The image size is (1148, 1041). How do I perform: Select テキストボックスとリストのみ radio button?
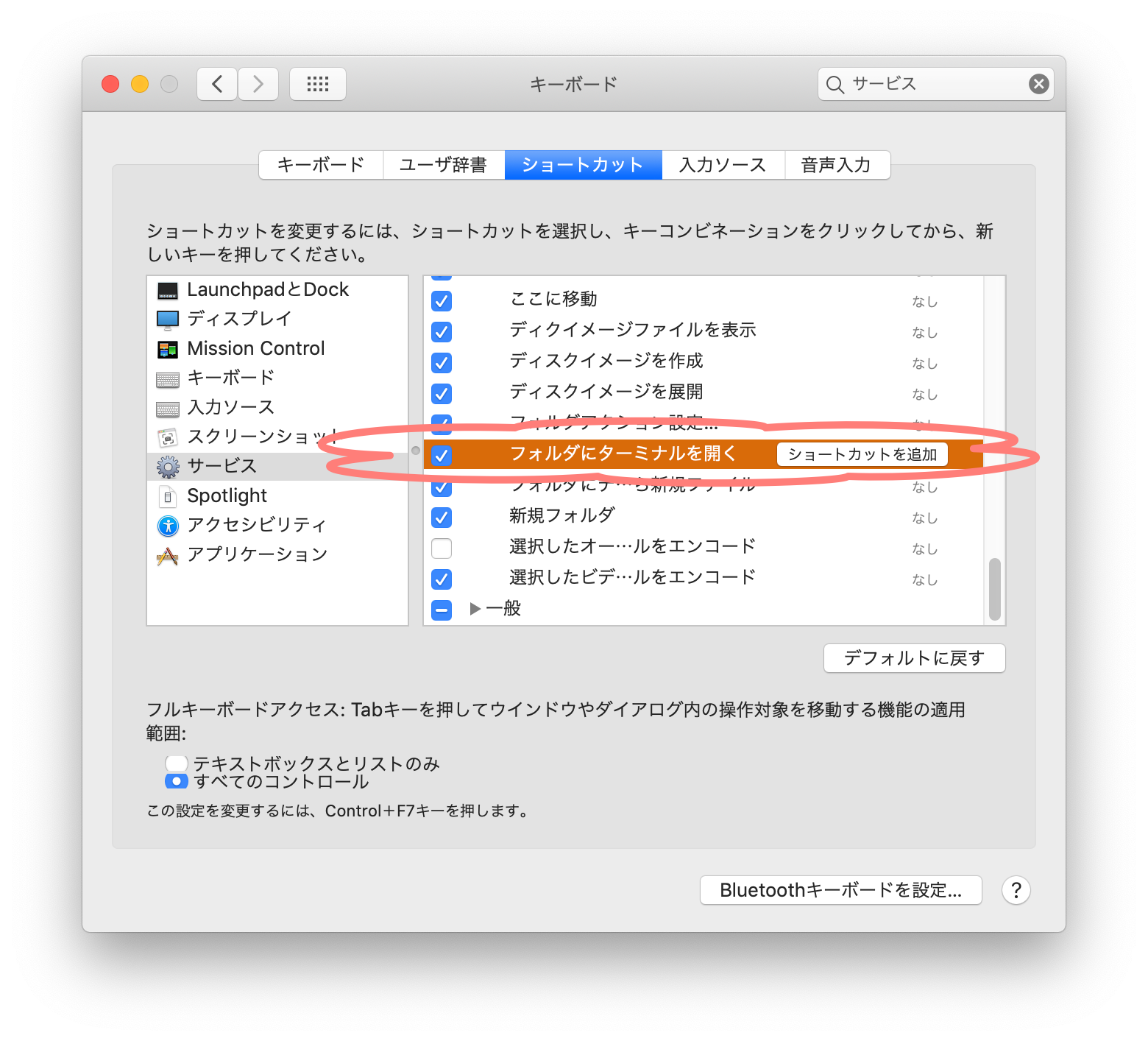177,763
